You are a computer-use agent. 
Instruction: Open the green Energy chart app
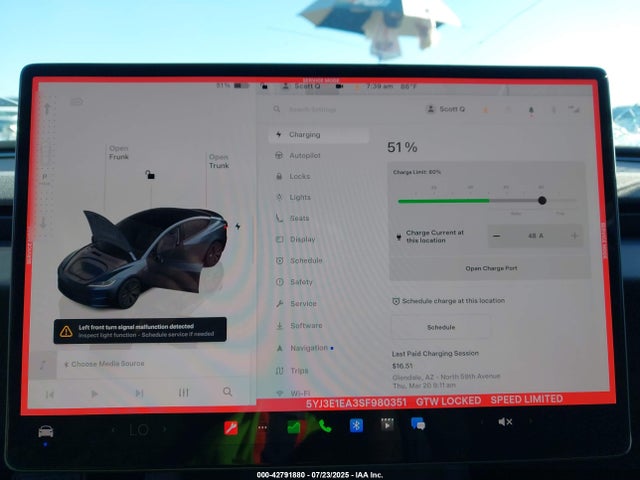tap(294, 427)
